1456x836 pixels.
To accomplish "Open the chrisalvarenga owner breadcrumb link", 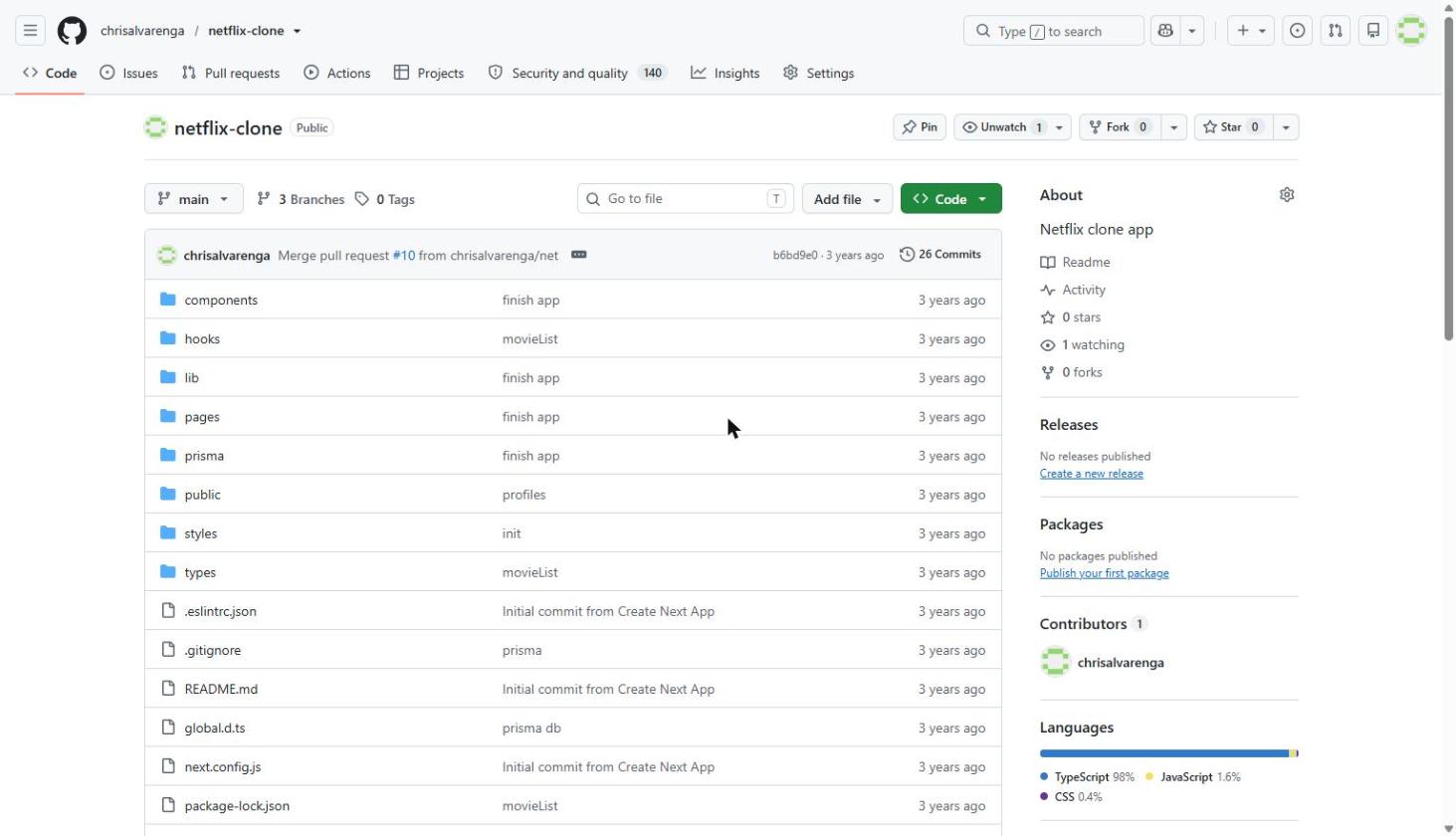I will (x=142, y=31).
